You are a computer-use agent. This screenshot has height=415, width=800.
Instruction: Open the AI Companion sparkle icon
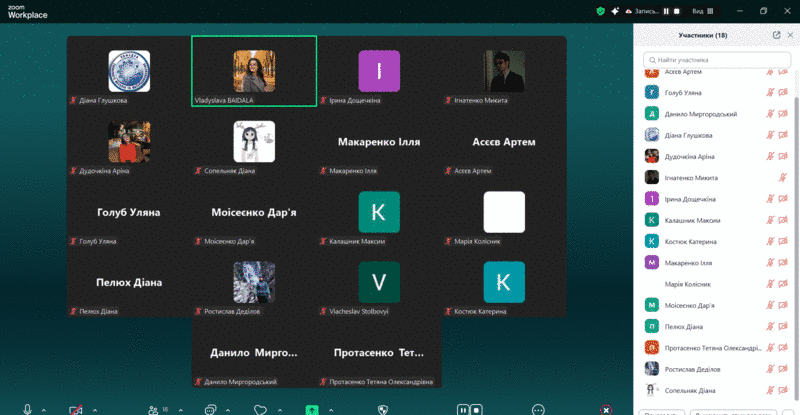pos(613,11)
